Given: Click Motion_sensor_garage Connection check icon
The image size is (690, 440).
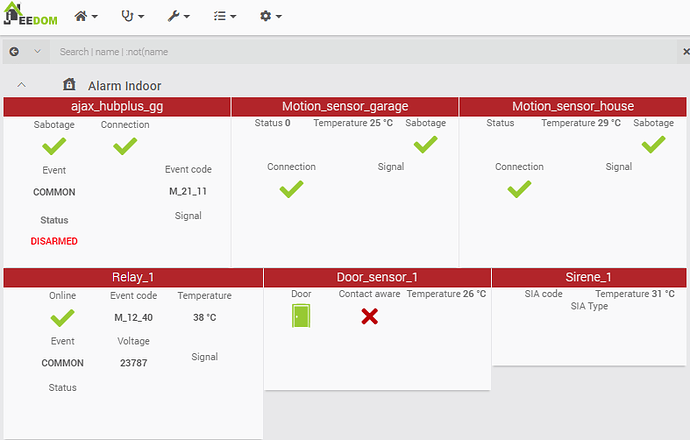Looking at the screenshot, I should 291,189.
